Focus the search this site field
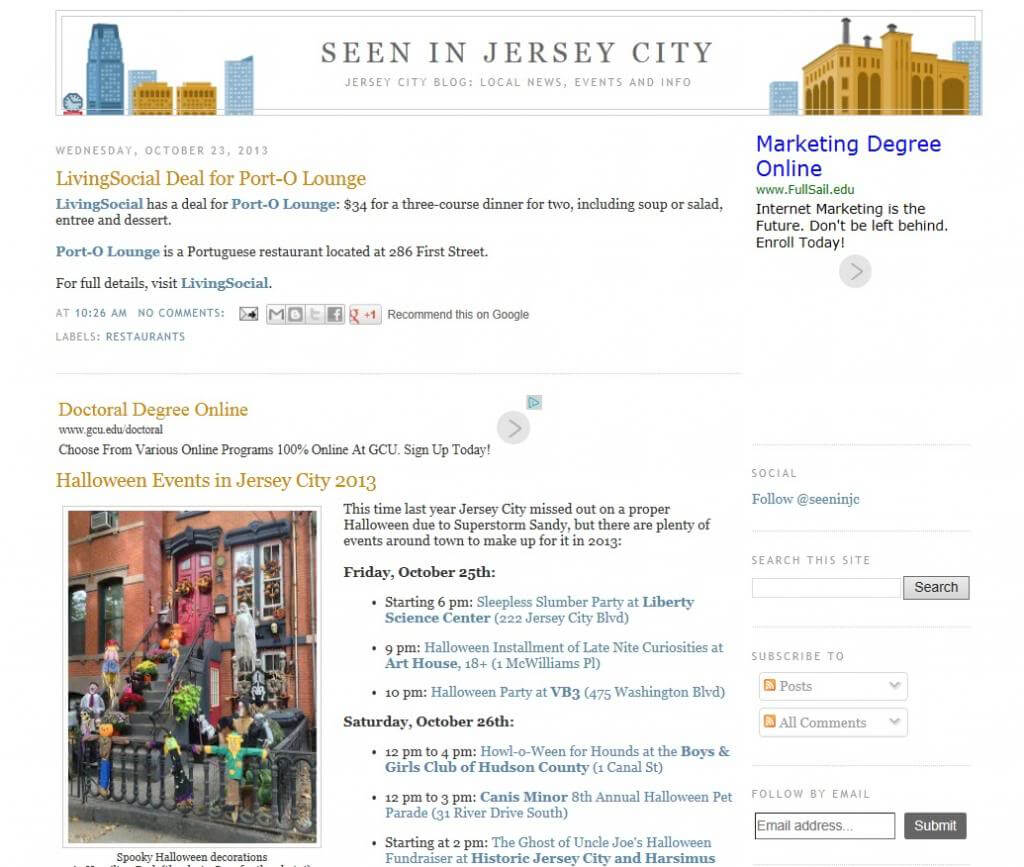1024x867 pixels. (x=826, y=588)
